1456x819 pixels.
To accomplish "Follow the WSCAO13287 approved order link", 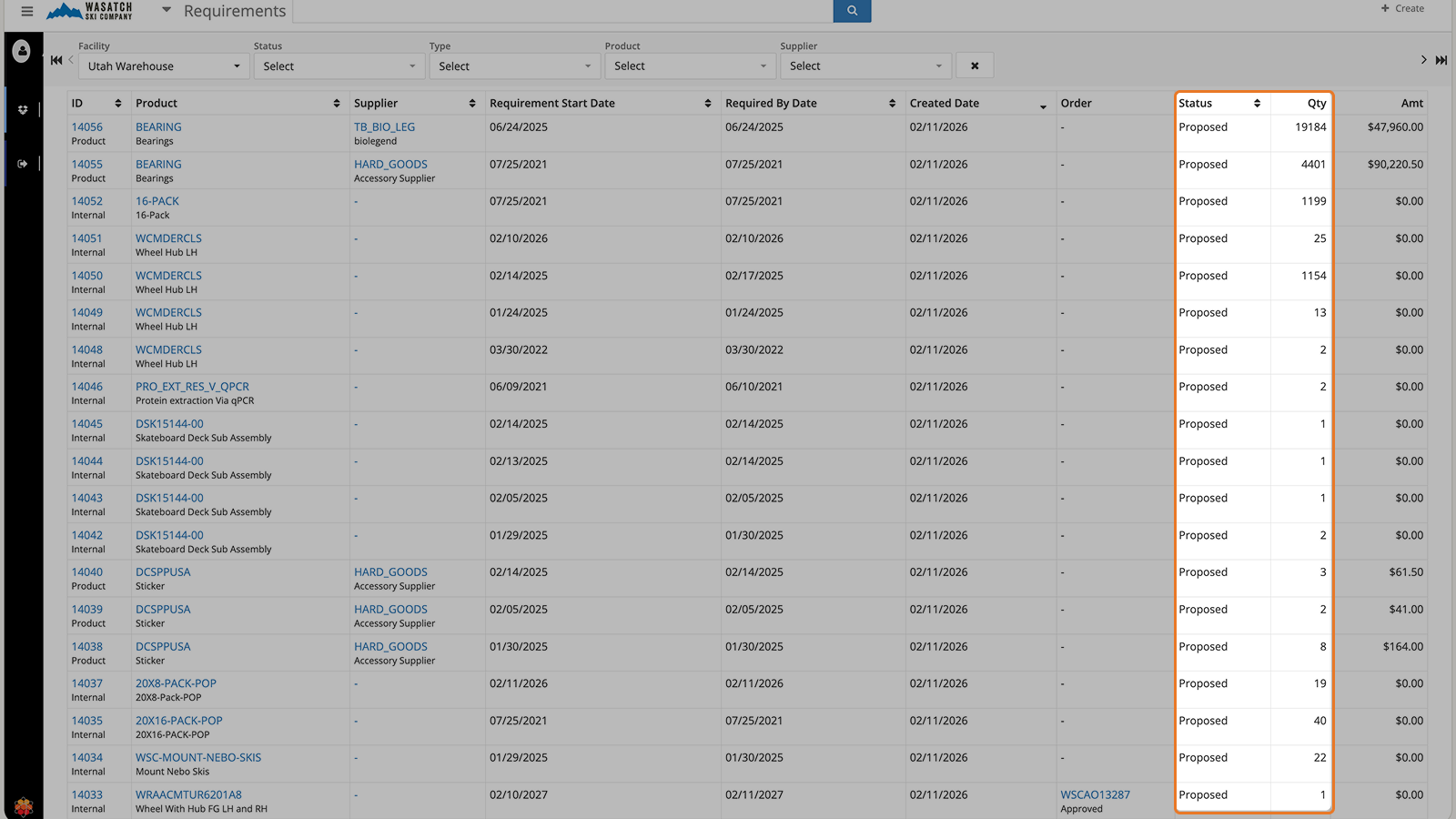I will tap(1094, 794).
